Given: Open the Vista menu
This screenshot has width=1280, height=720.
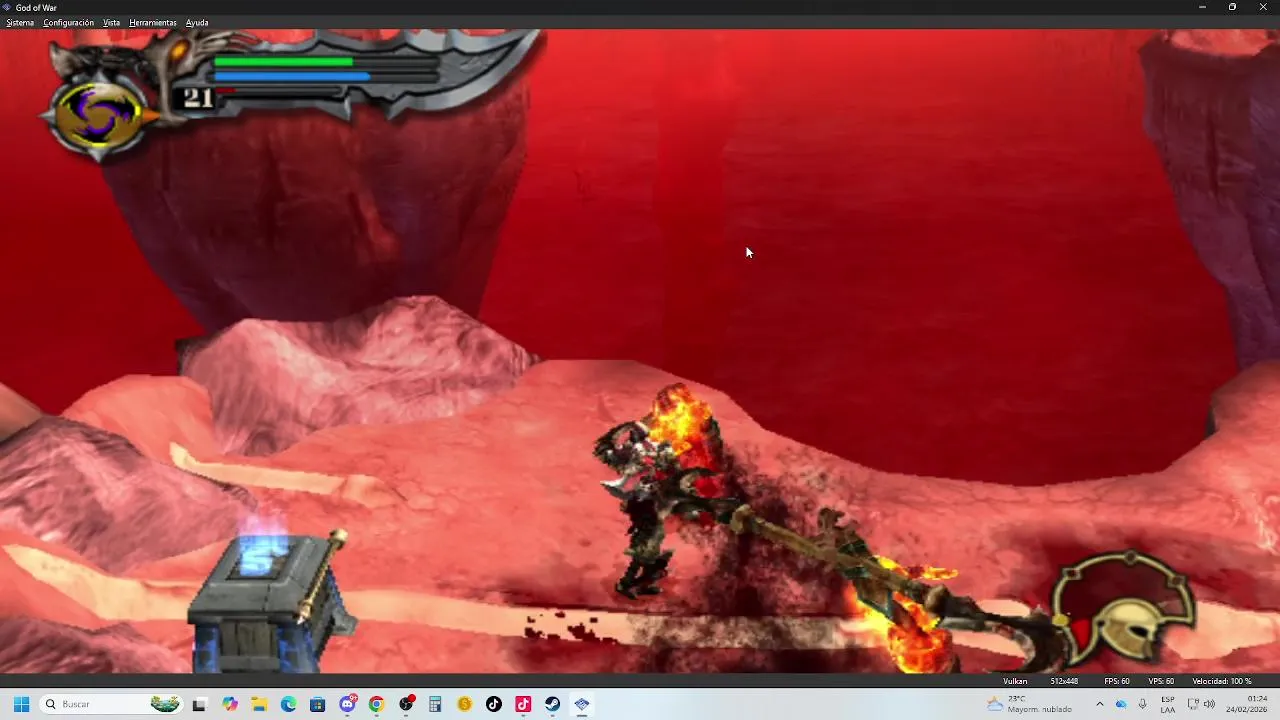Looking at the screenshot, I should click(111, 22).
